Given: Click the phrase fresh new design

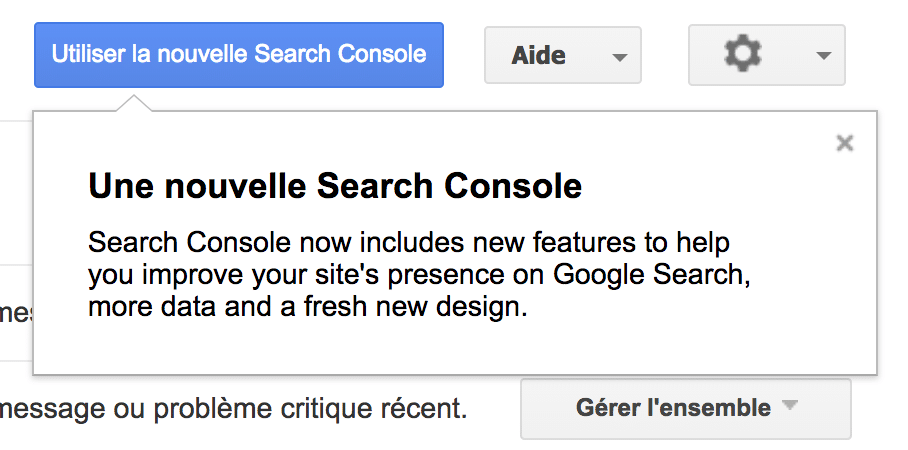Looking at the screenshot, I should click(x=415, y=306).
